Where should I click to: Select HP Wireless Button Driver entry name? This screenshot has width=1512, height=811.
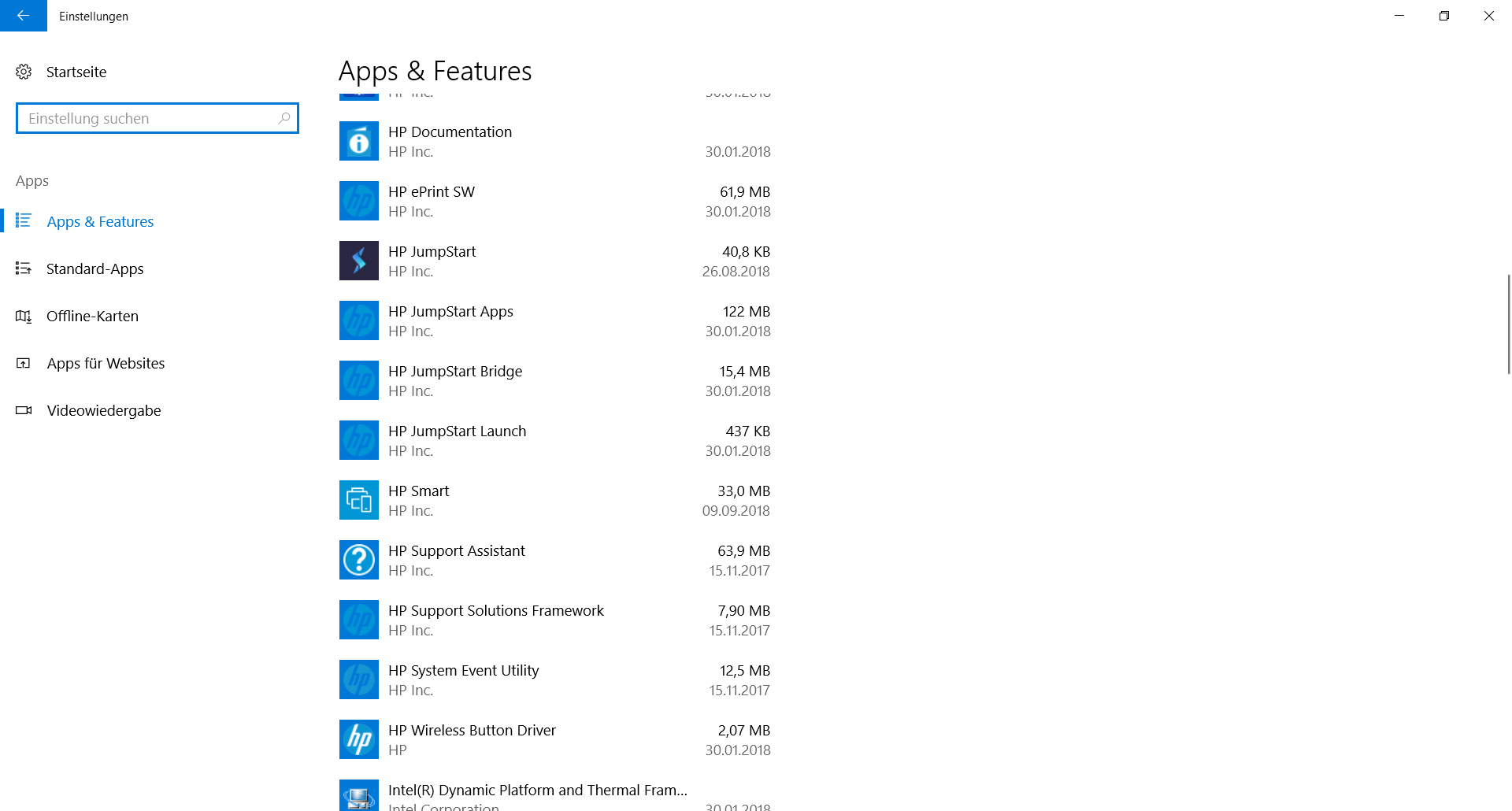[472, 730]
